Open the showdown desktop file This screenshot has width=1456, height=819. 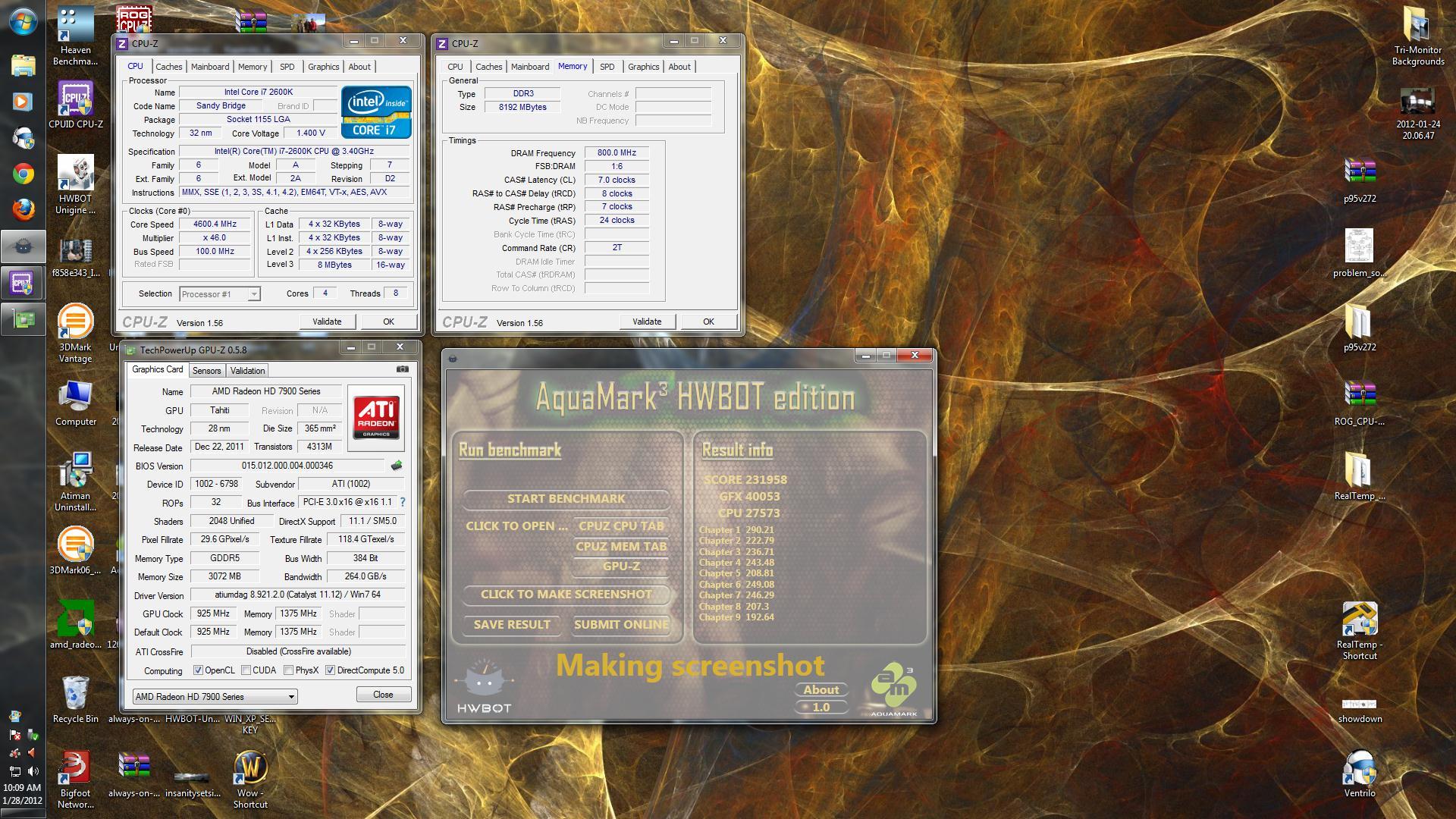(1359, 710)
